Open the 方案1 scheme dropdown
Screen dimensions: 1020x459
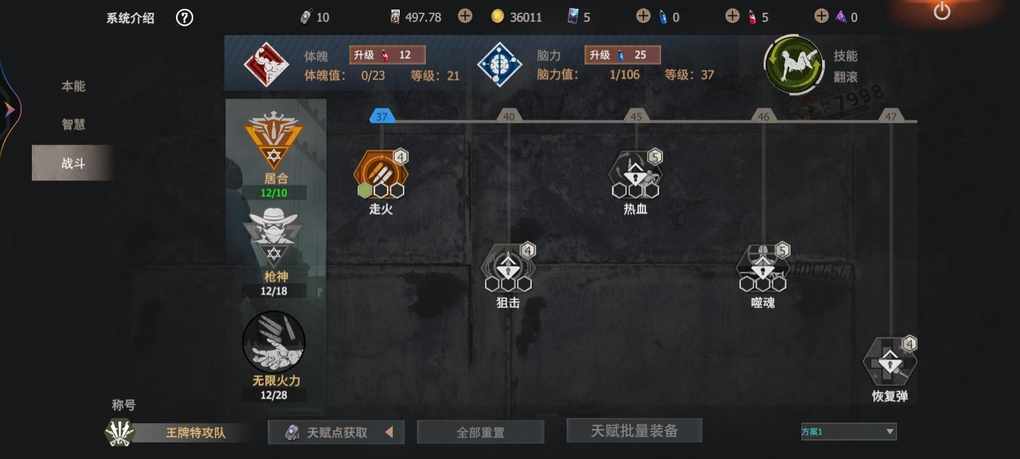click(848, 431)
